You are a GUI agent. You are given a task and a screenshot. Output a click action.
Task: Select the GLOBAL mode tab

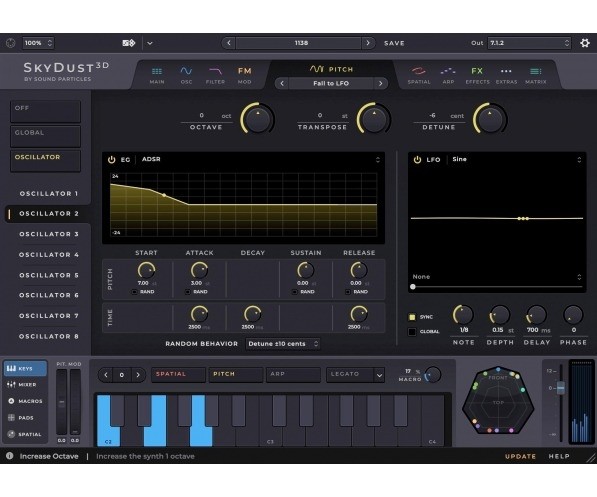pos(45,136)
